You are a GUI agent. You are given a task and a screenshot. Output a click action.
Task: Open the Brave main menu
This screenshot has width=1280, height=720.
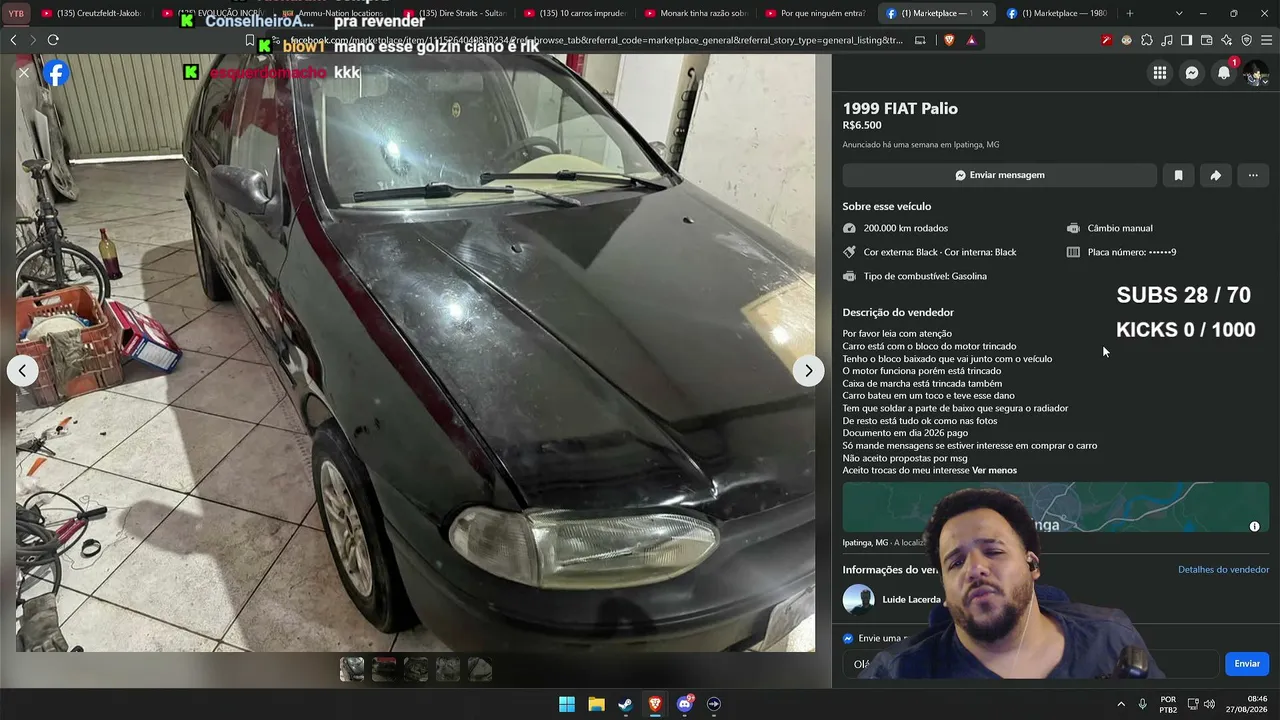pos(1266,40)
